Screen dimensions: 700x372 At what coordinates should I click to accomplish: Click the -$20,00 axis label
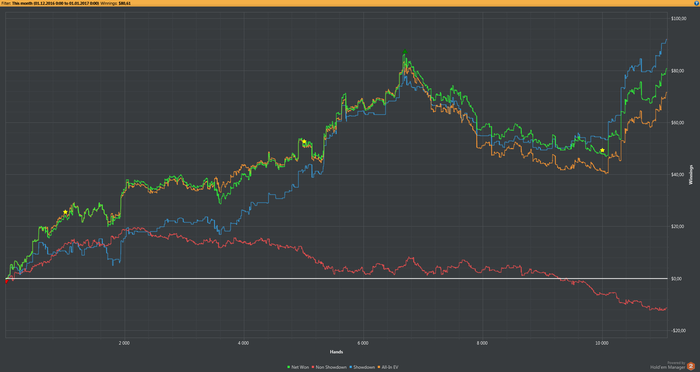tap(678, 330)
